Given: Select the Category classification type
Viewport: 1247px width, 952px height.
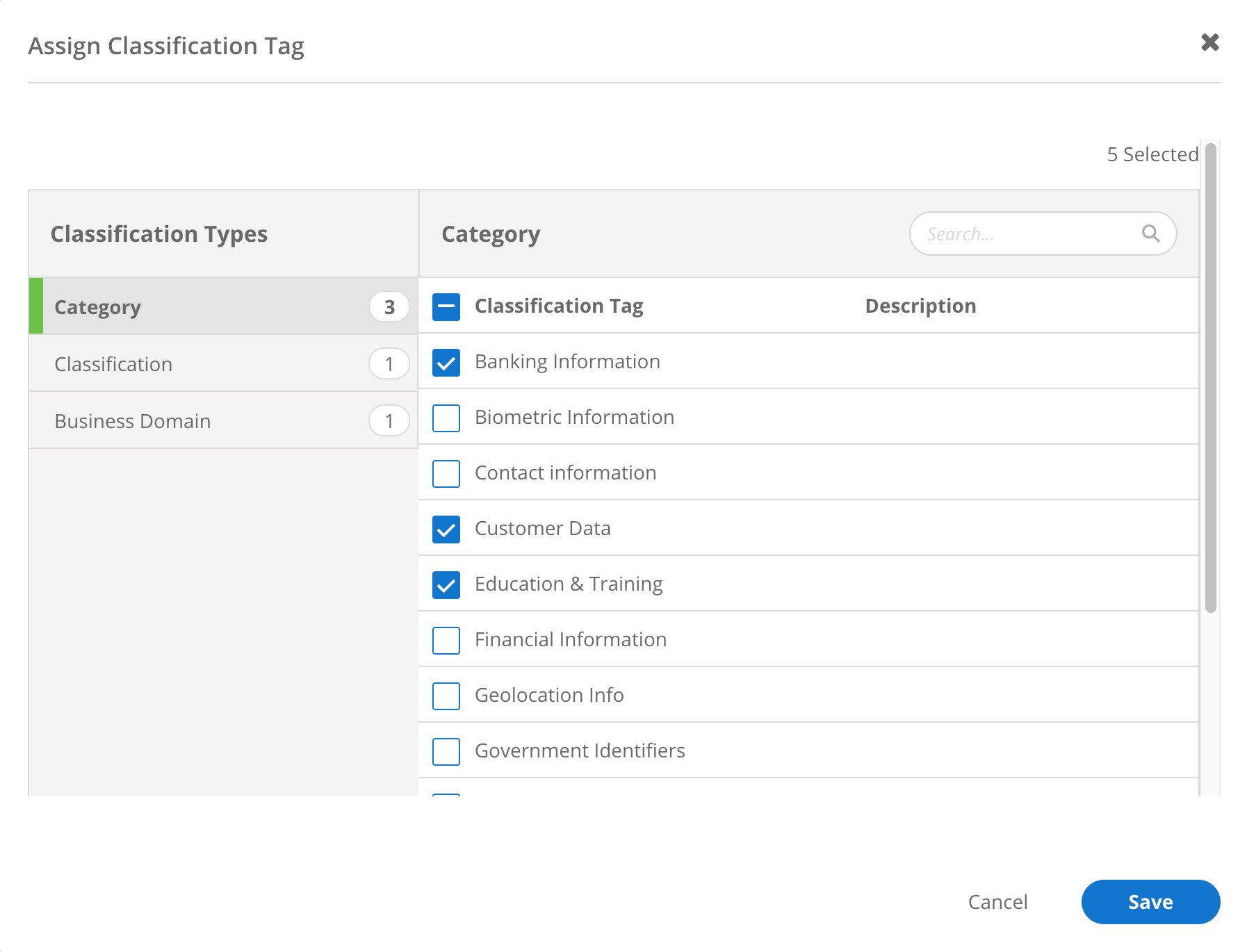Looking at the screenshot, I should pyautogui.click(x=223, y=306).
